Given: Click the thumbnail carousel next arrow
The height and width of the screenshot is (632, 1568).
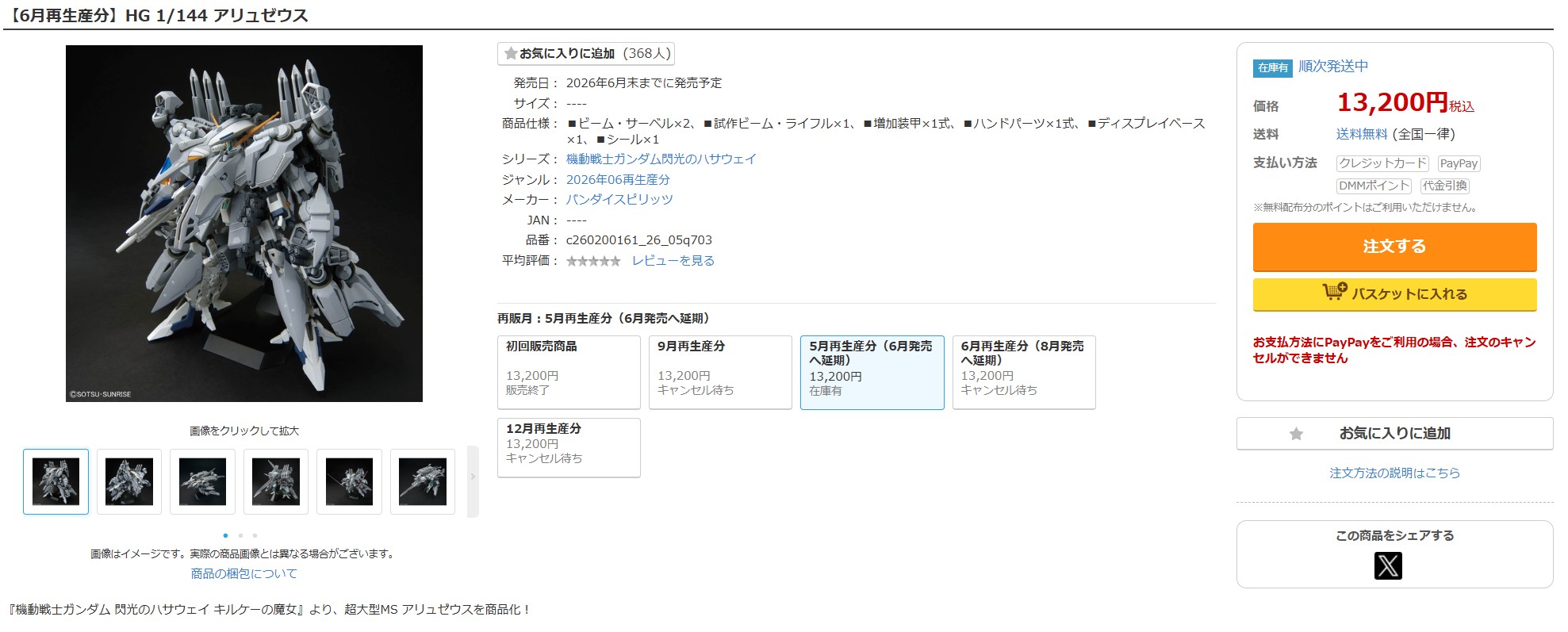Looking at the screenshot, I should tap(473, 481).
